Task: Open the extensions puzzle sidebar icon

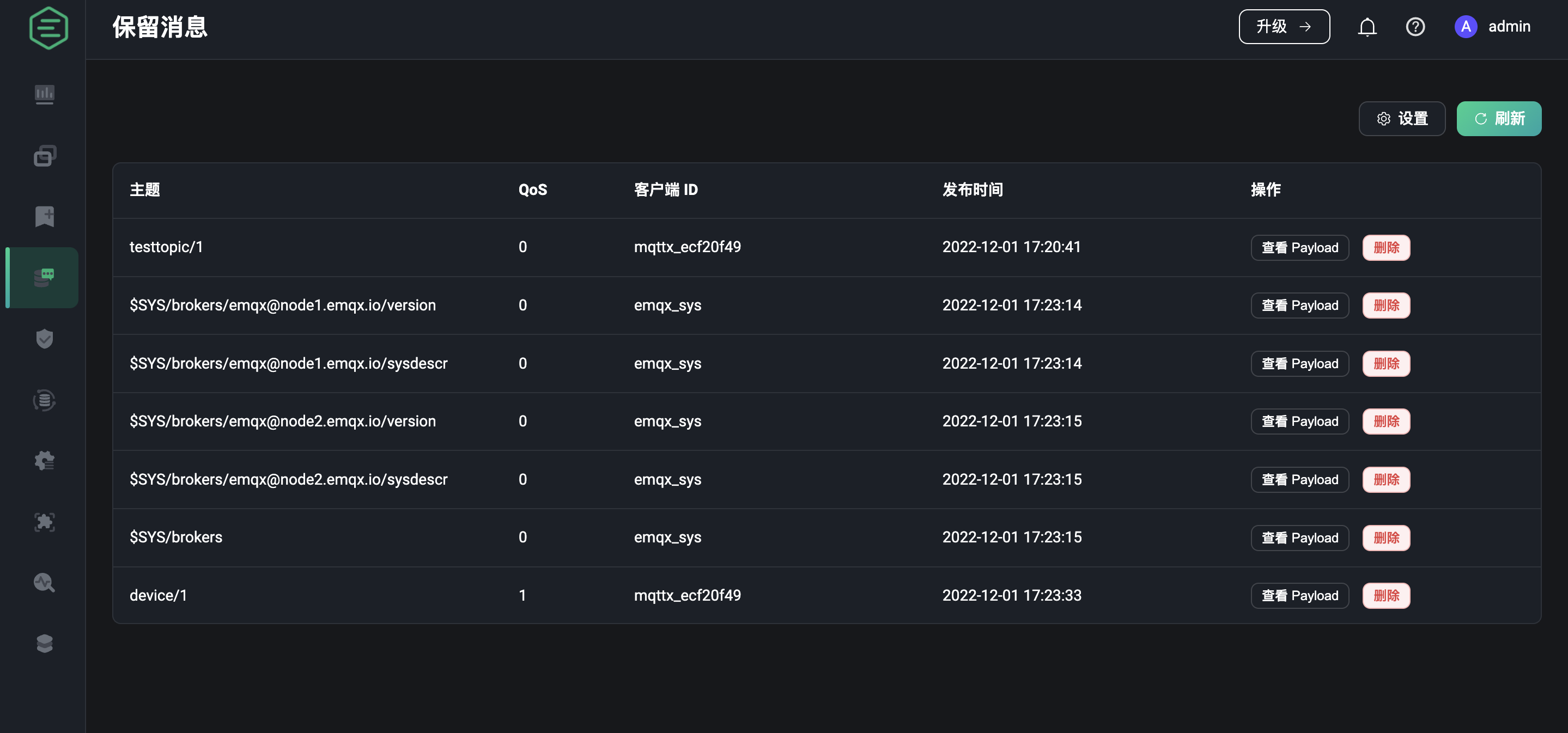Action: pyautogui.click(x=45, y=522)
